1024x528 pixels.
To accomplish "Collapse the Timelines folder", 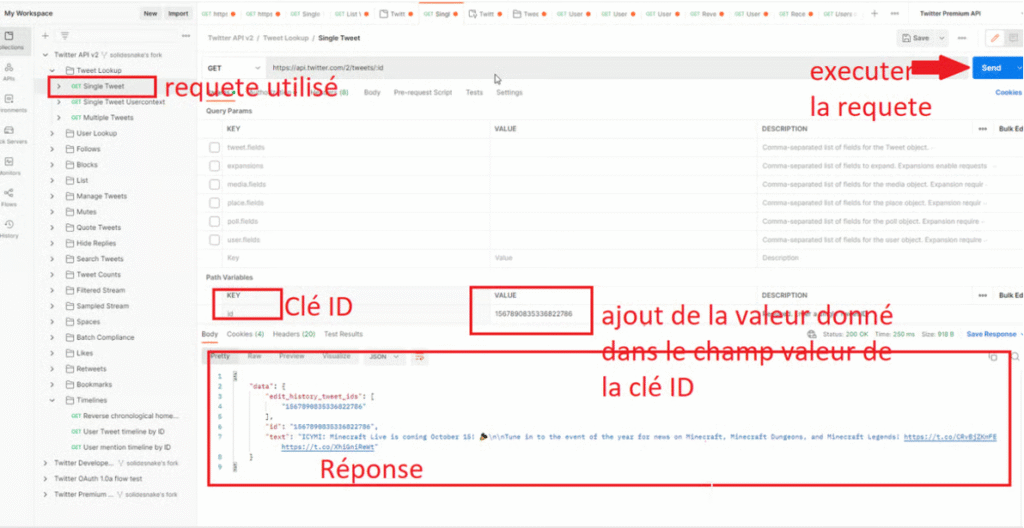I will (53, 400).
